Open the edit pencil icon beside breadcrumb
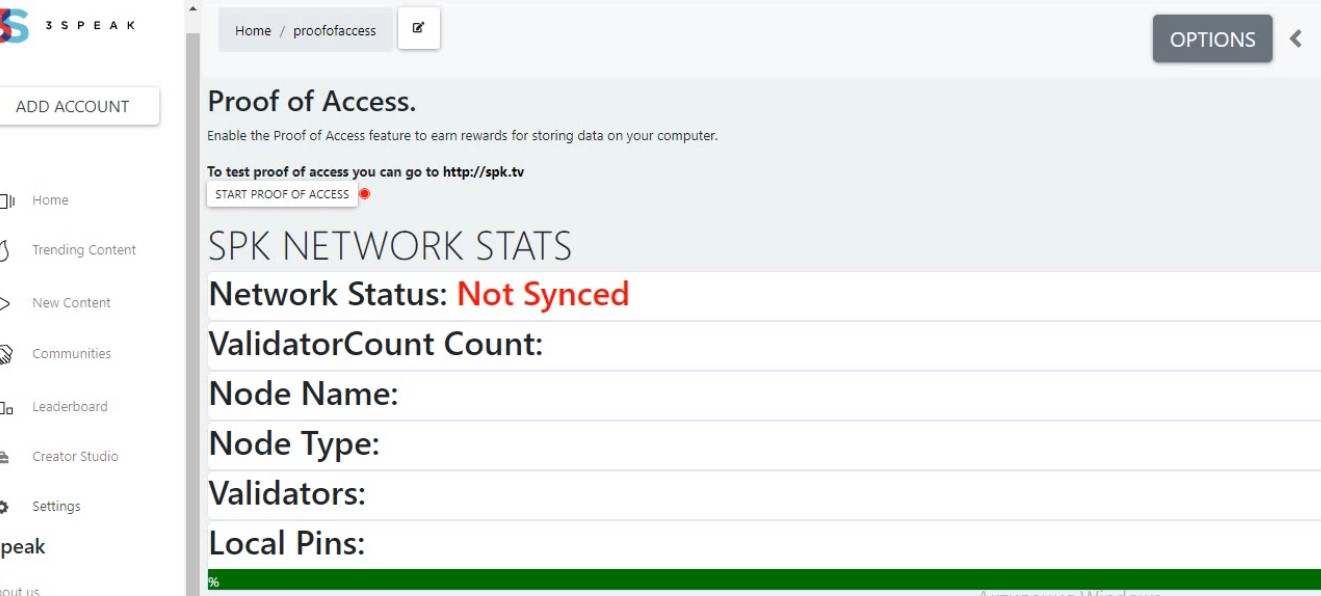Screen dimensions: 1321x596 coord(419,28)
